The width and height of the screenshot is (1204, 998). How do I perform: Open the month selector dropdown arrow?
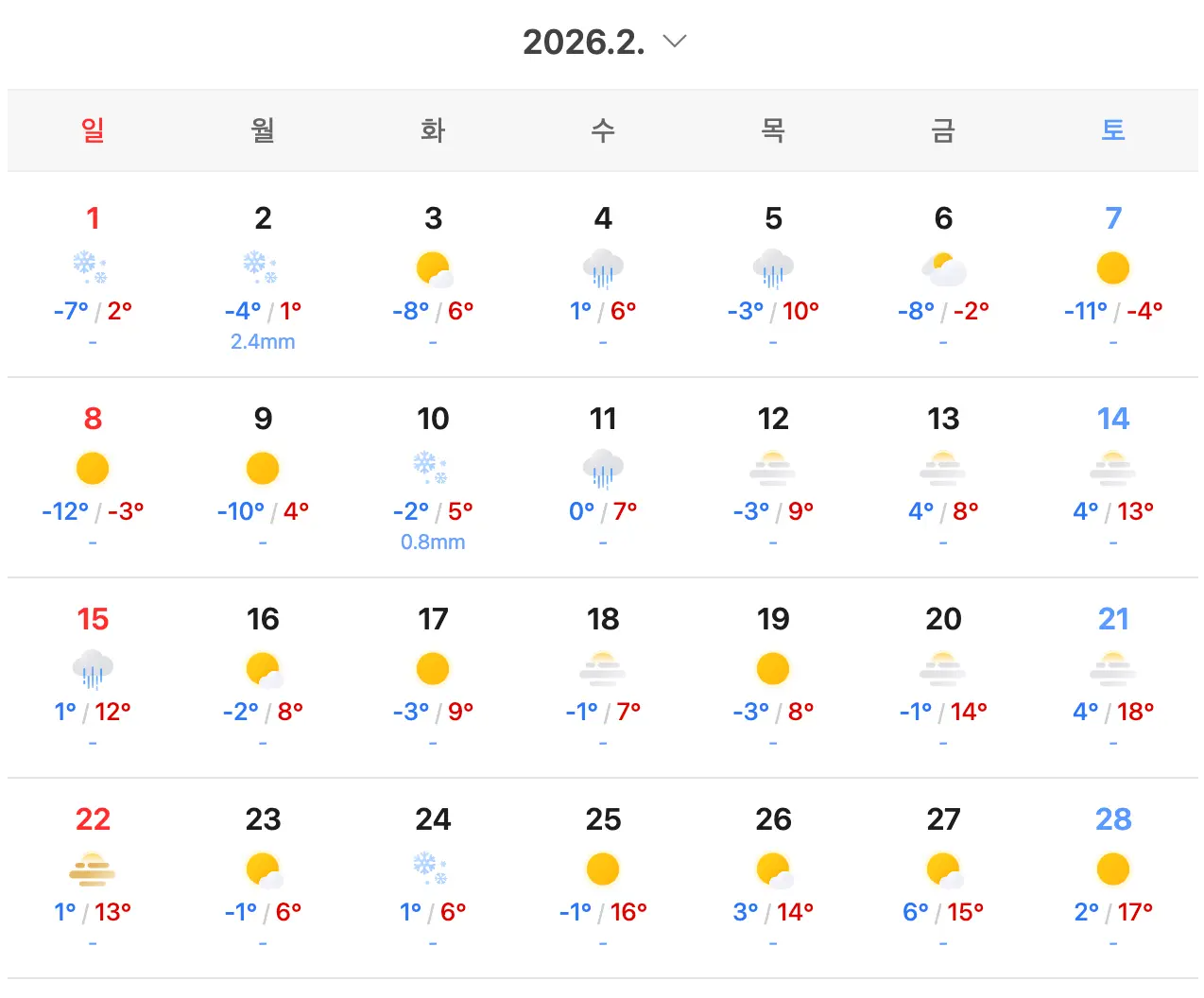673,41
